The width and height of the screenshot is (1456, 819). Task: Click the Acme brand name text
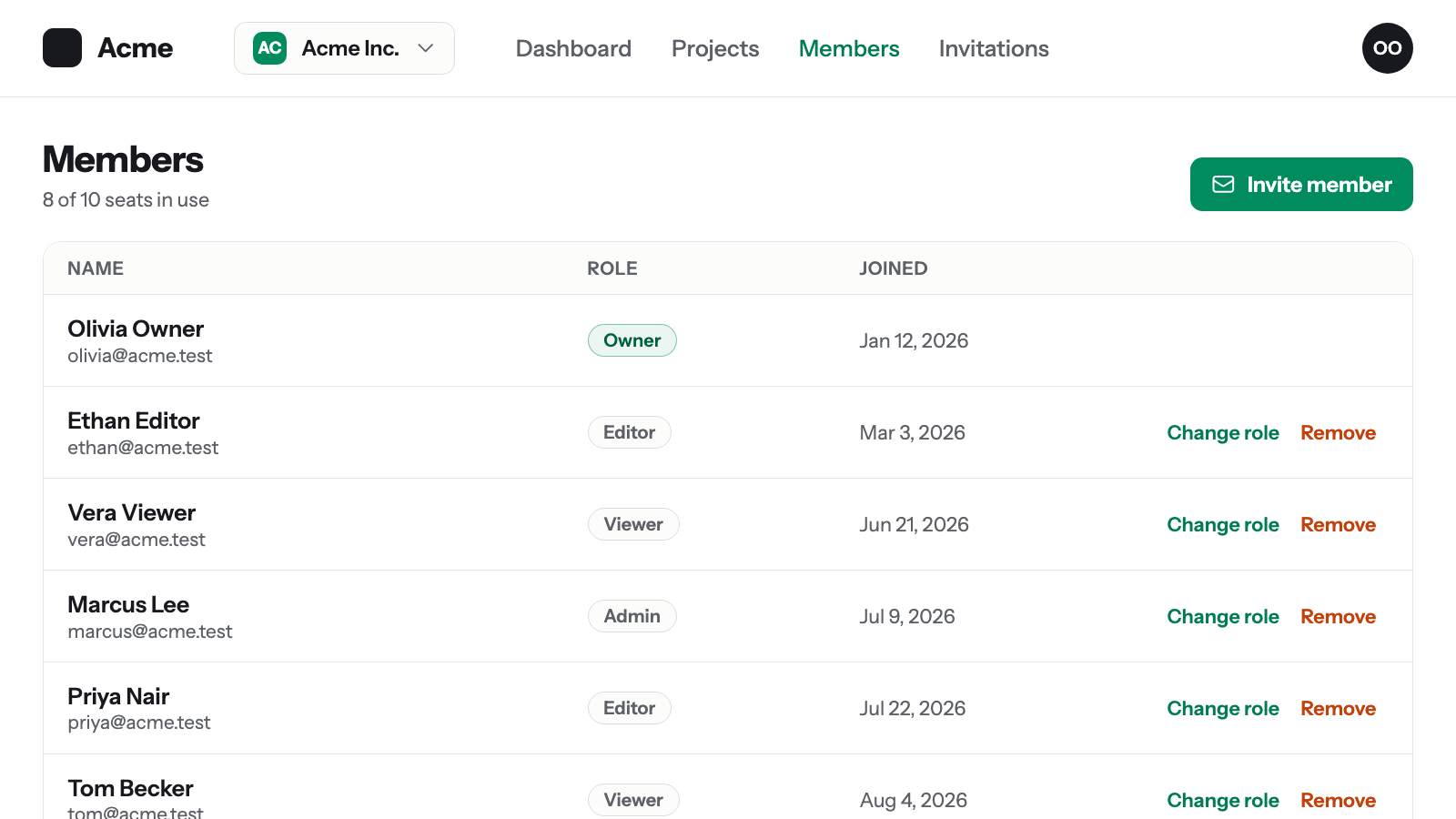(135, 48)
